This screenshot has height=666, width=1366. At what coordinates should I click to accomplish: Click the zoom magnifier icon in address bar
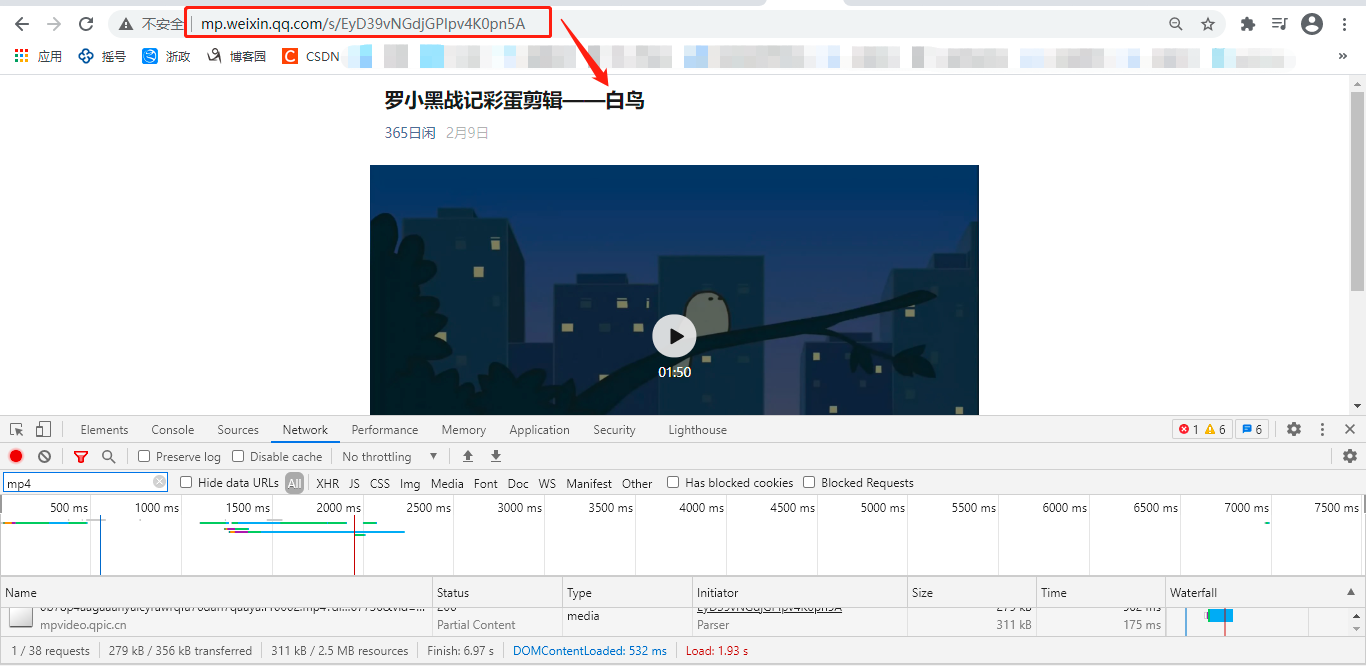tap(1176, 24)
